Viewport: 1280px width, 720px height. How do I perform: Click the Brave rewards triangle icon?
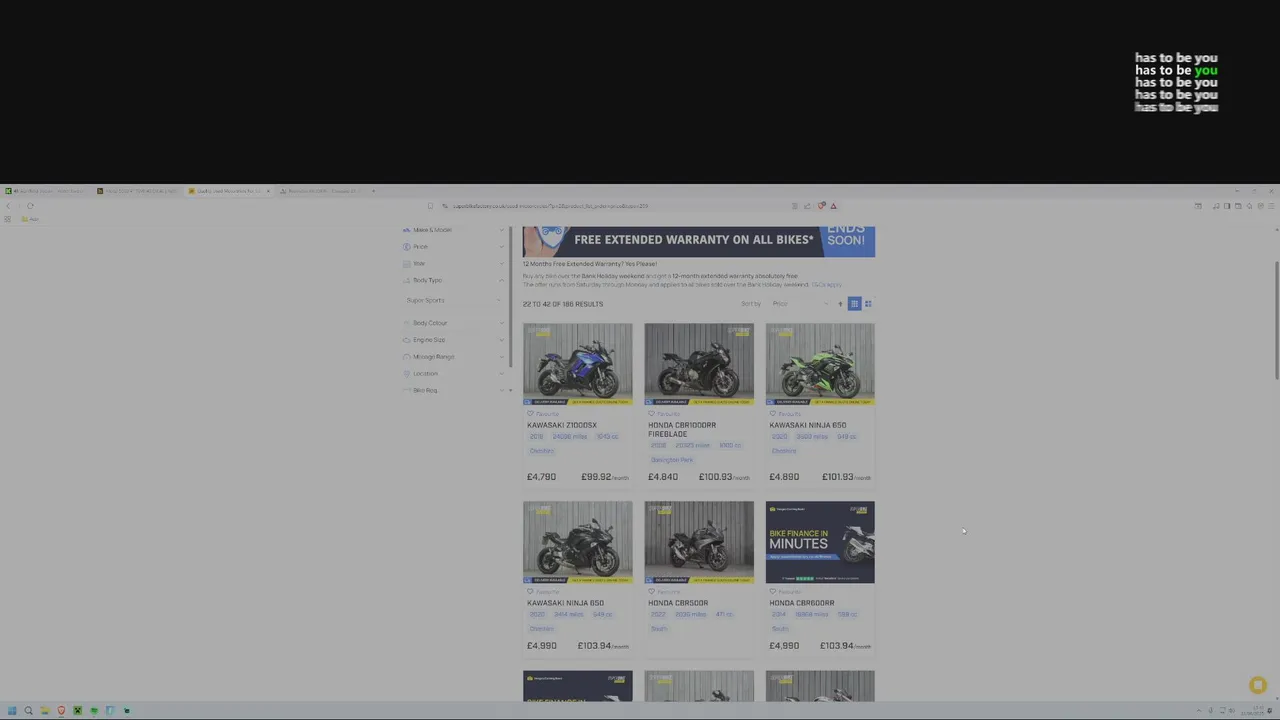click(833, 206)
